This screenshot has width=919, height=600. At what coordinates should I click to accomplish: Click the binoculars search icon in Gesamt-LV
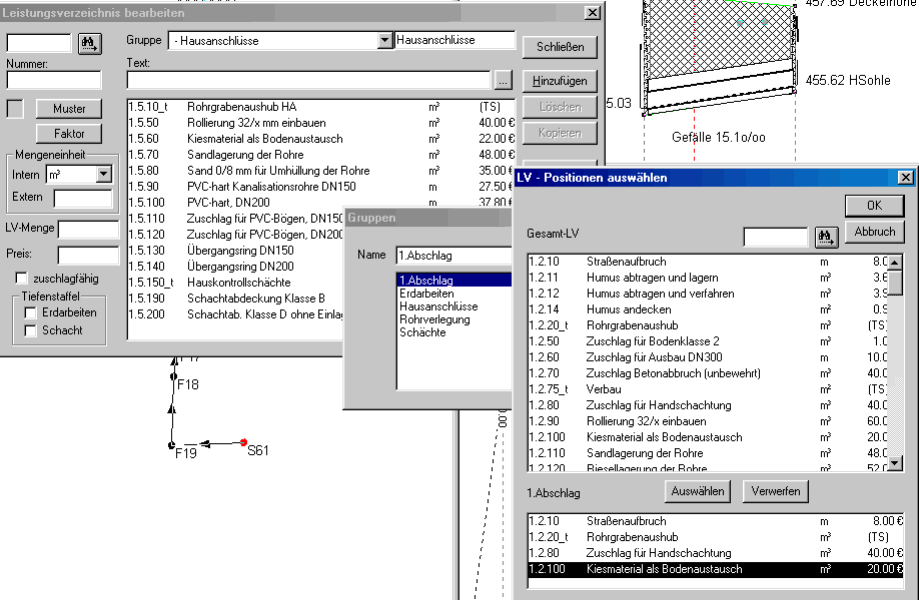(x=827, y=237)
